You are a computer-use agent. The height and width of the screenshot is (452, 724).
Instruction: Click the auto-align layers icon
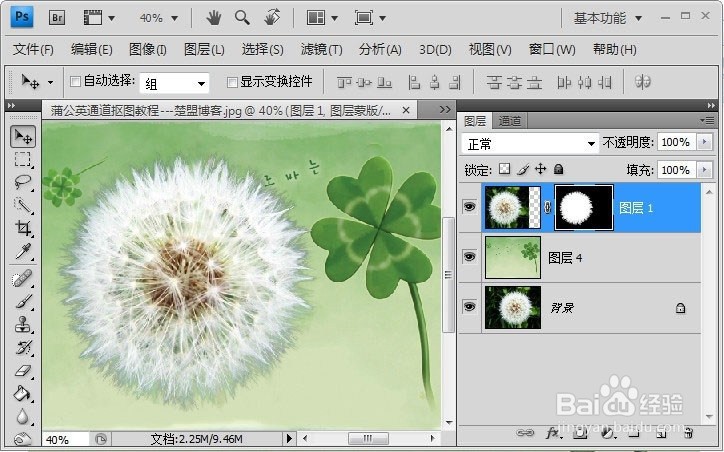click(x=642, y=82)
